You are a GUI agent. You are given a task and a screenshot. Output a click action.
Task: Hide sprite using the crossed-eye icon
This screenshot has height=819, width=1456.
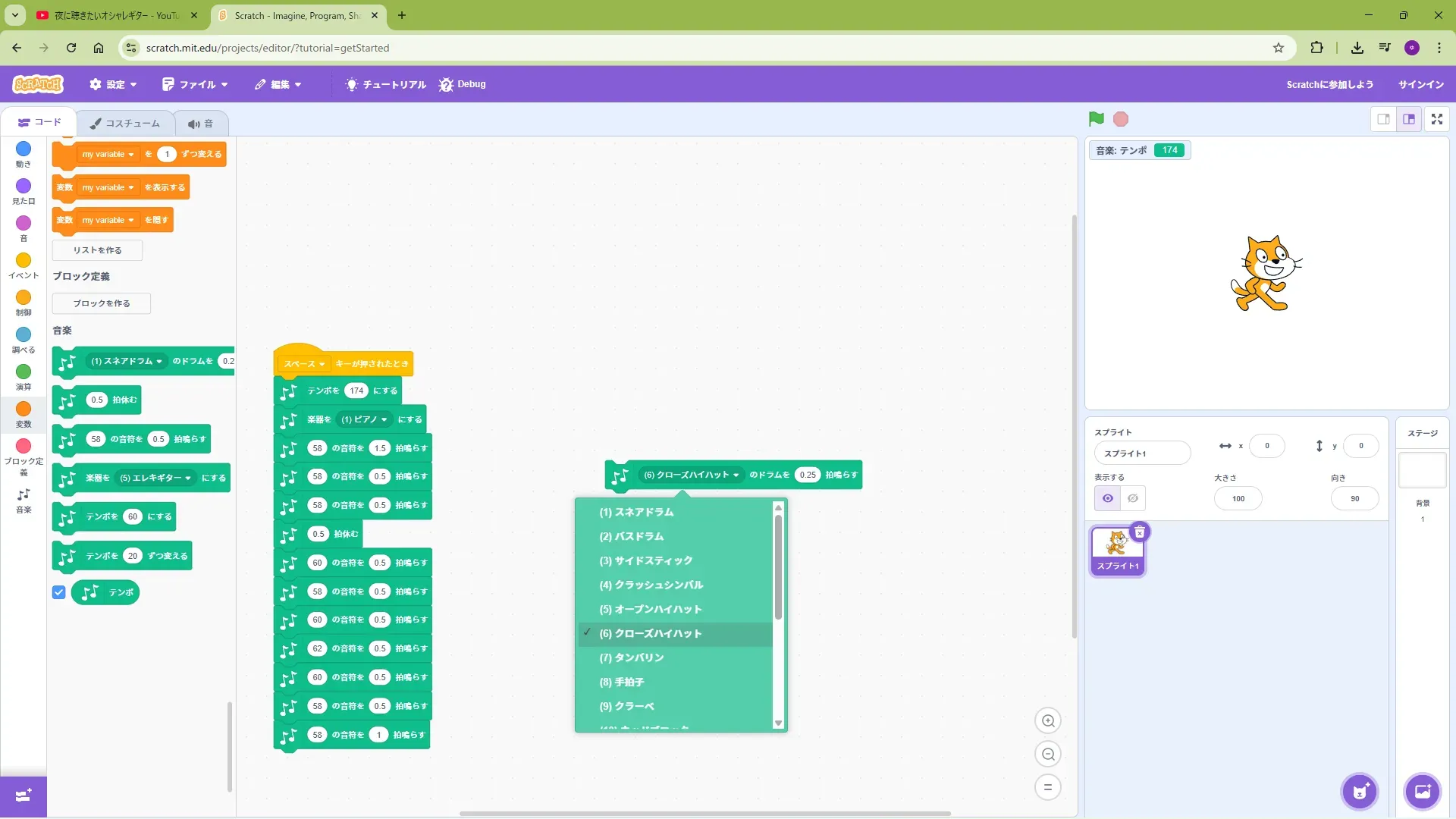1133,498
